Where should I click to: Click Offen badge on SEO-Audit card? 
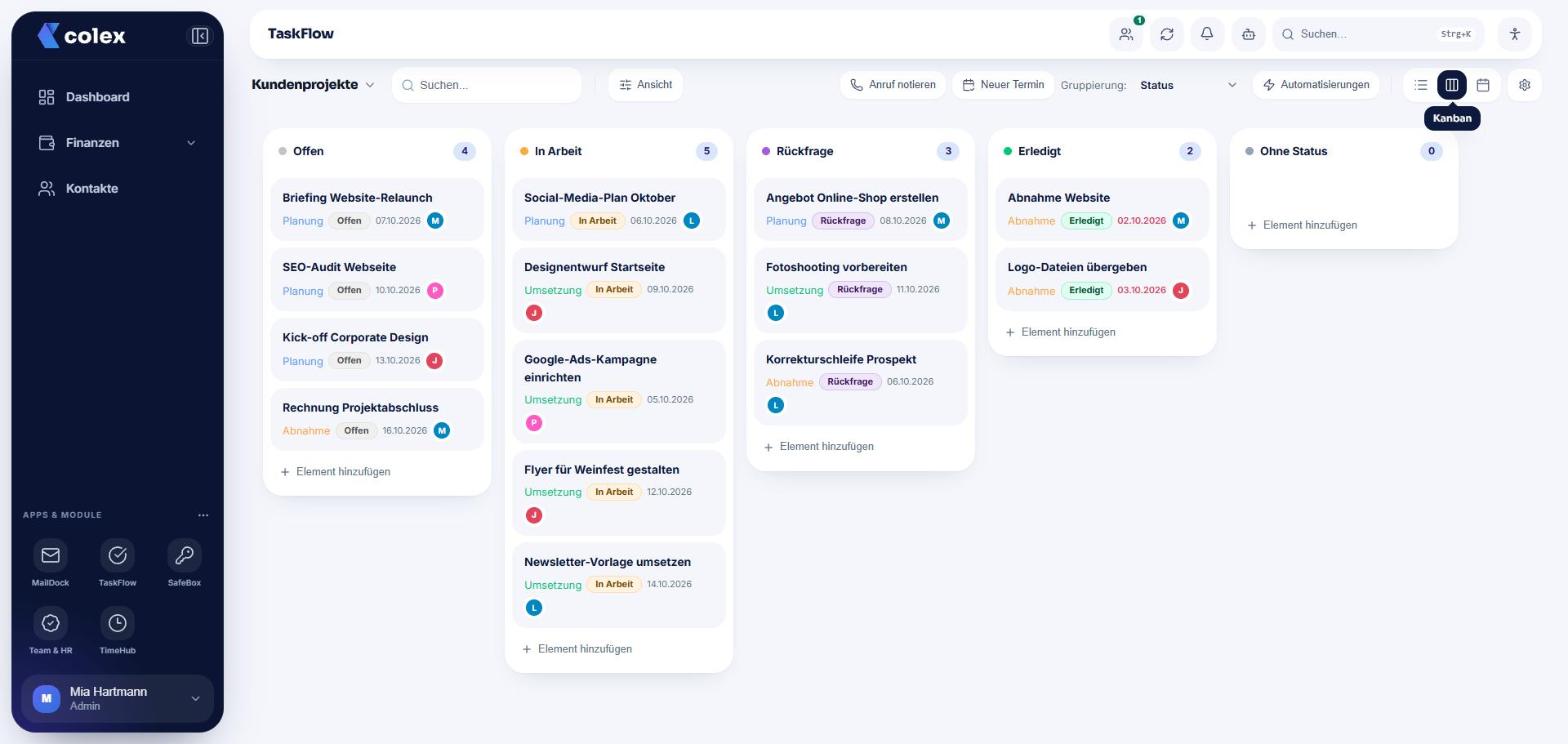[349, 291]
